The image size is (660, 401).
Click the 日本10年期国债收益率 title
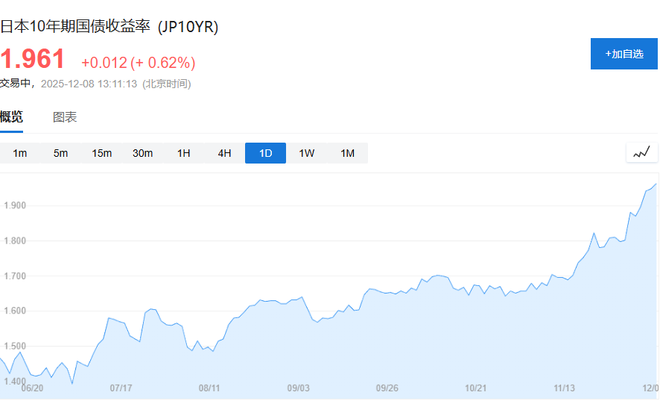point(109,26)
